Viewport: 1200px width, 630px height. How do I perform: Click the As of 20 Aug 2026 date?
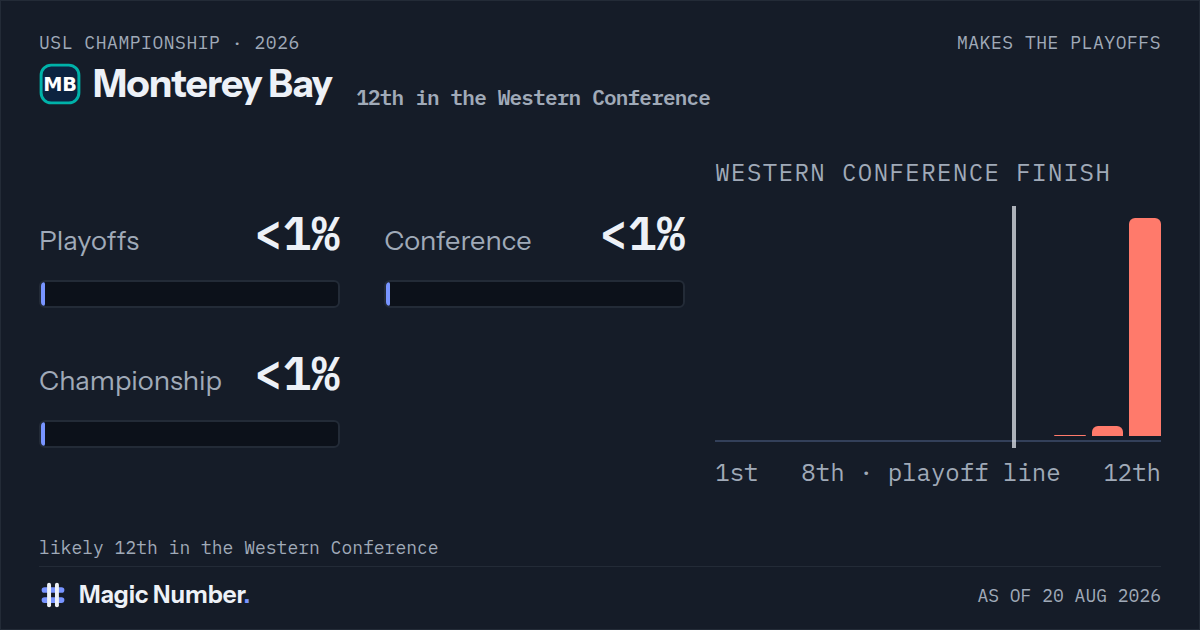click(1069, 596)
